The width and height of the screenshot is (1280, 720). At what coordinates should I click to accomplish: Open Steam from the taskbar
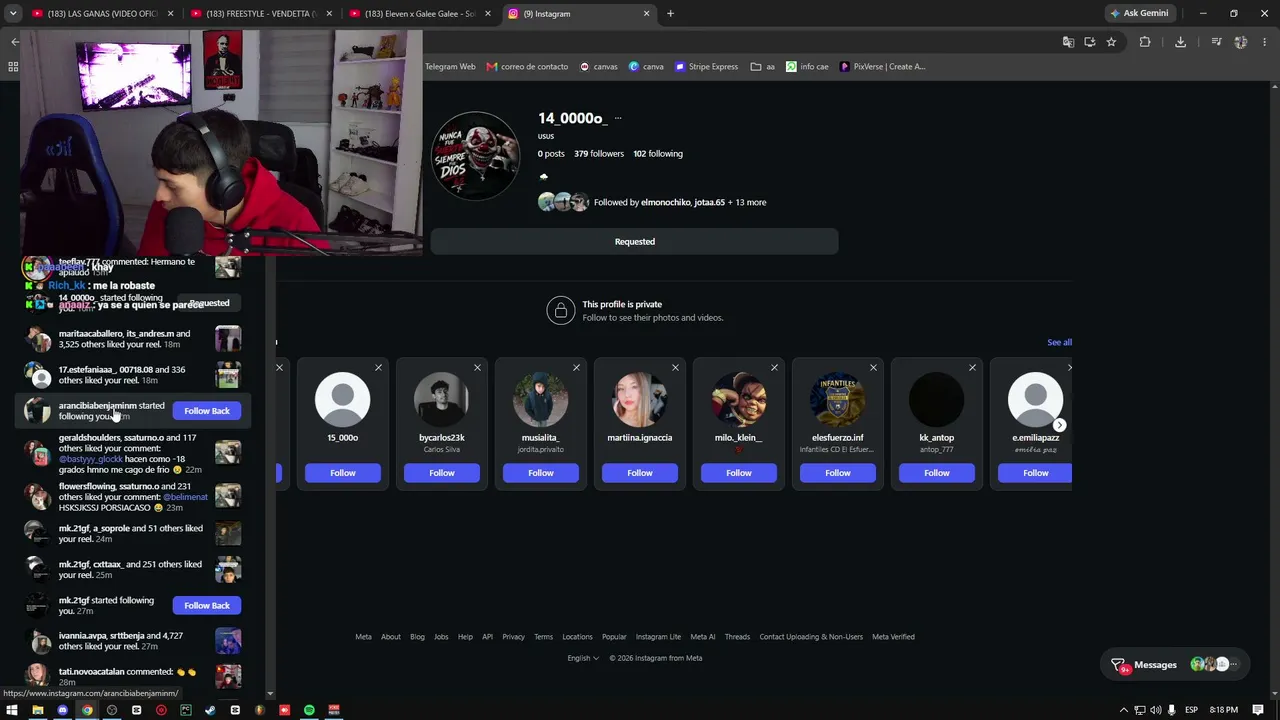(210, 710)
